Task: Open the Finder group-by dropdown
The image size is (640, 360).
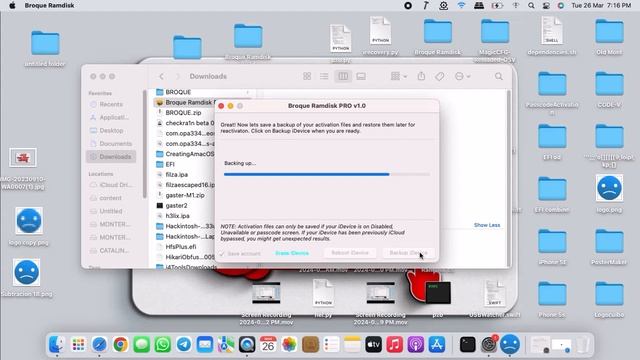Action: point(399,76)
